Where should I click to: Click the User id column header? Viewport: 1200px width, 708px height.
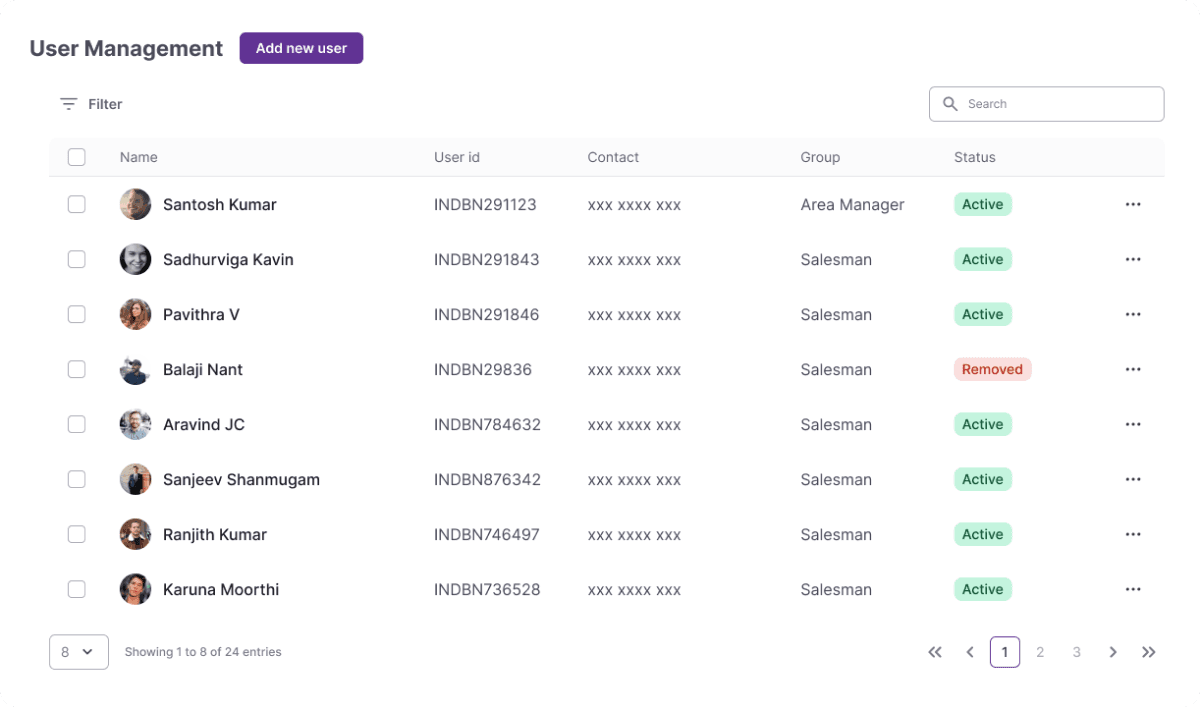tap(457, 157)
